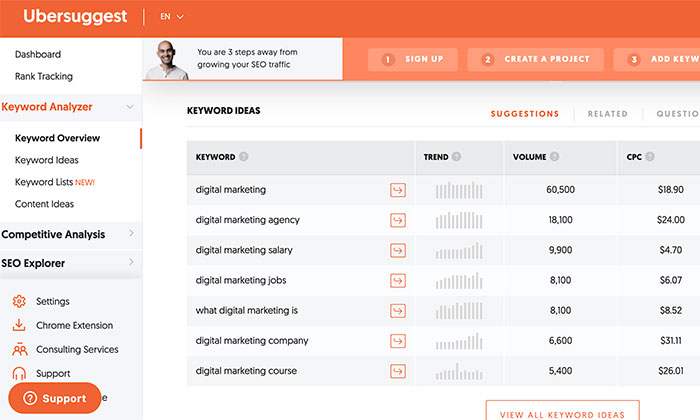The height and width of the screenshot is (420, 700).
Task: Click the volume value 60,500
Action: click(x=560, y=190)
